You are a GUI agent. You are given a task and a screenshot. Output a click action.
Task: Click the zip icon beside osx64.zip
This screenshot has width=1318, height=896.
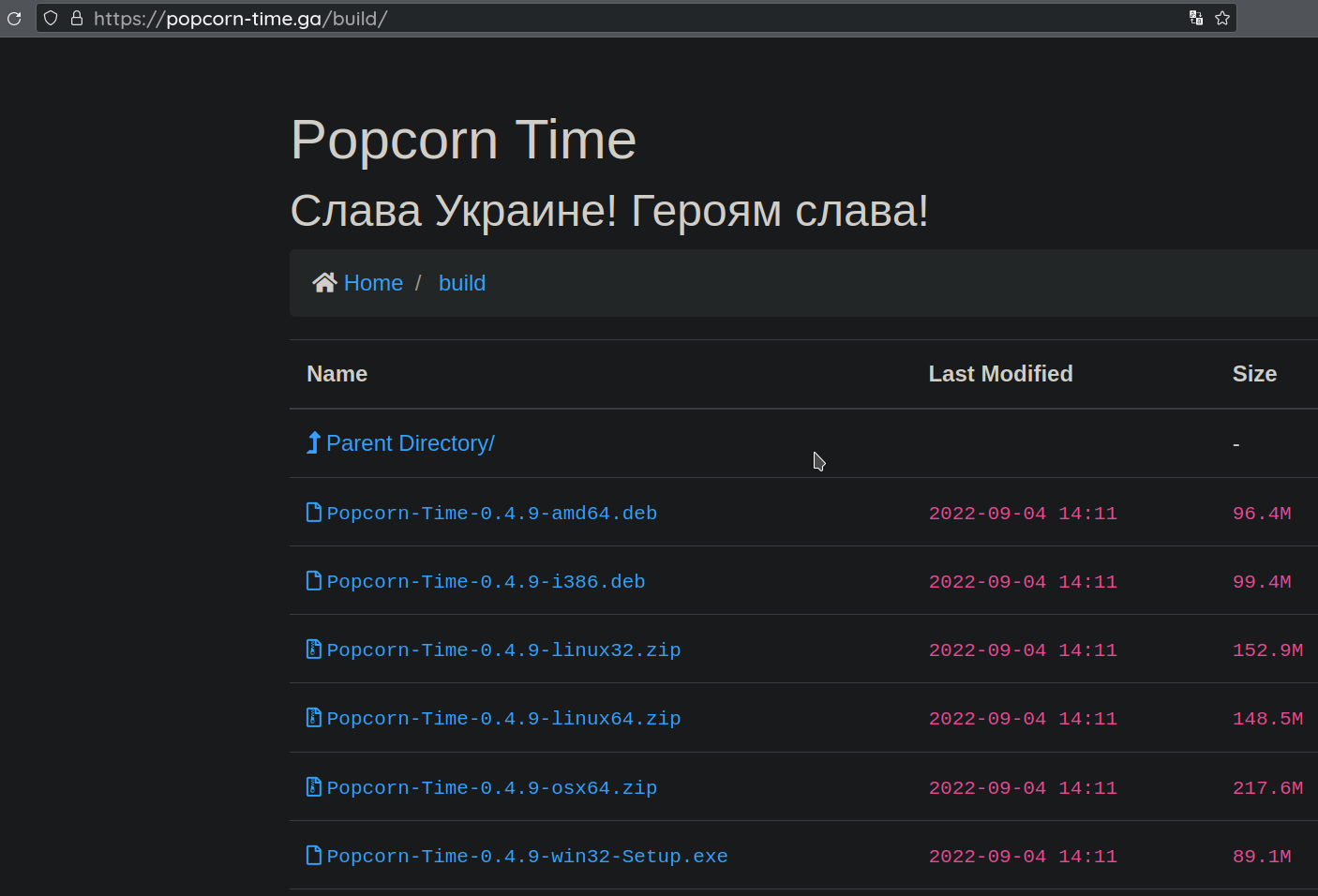tap(314, 787)
